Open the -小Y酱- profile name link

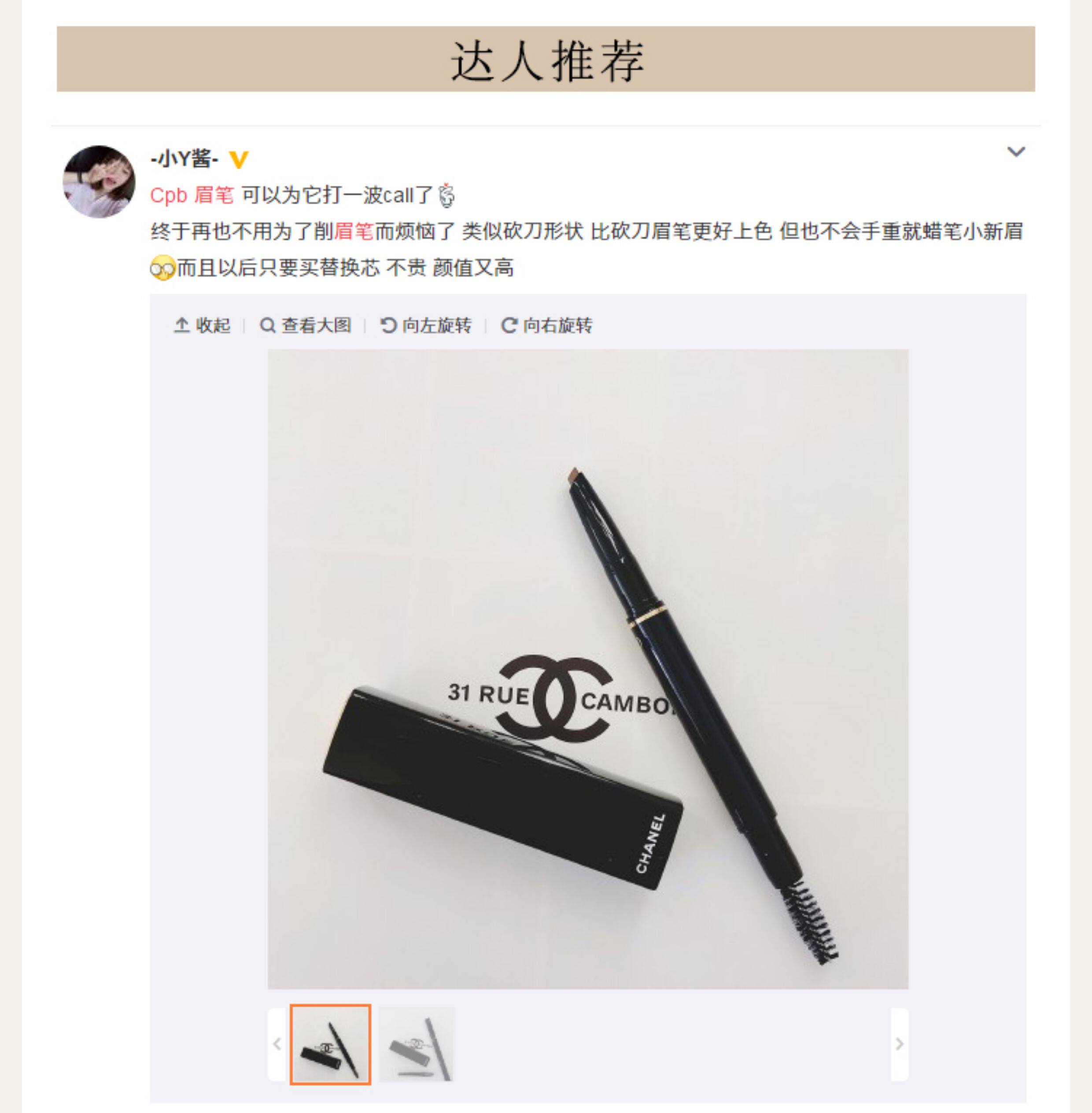pyautogui.click(x=184, y=159)
